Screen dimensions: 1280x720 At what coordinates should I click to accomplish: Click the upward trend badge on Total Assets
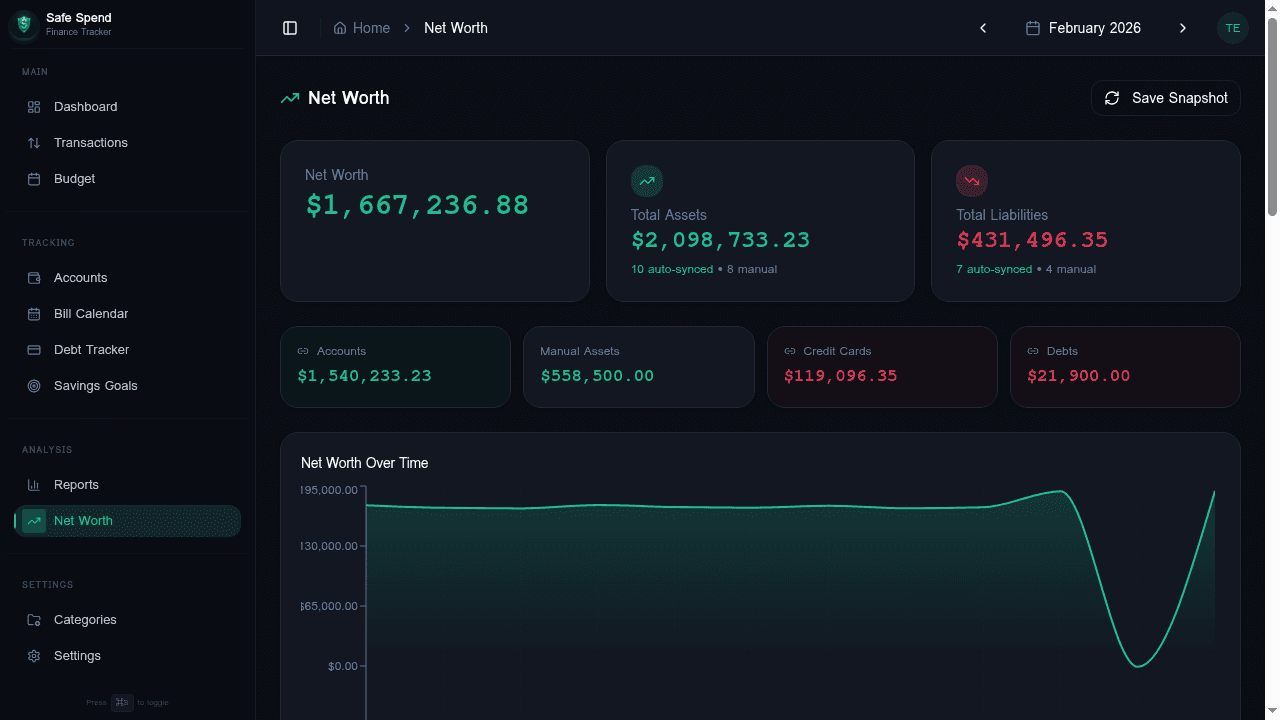(647, 180)
